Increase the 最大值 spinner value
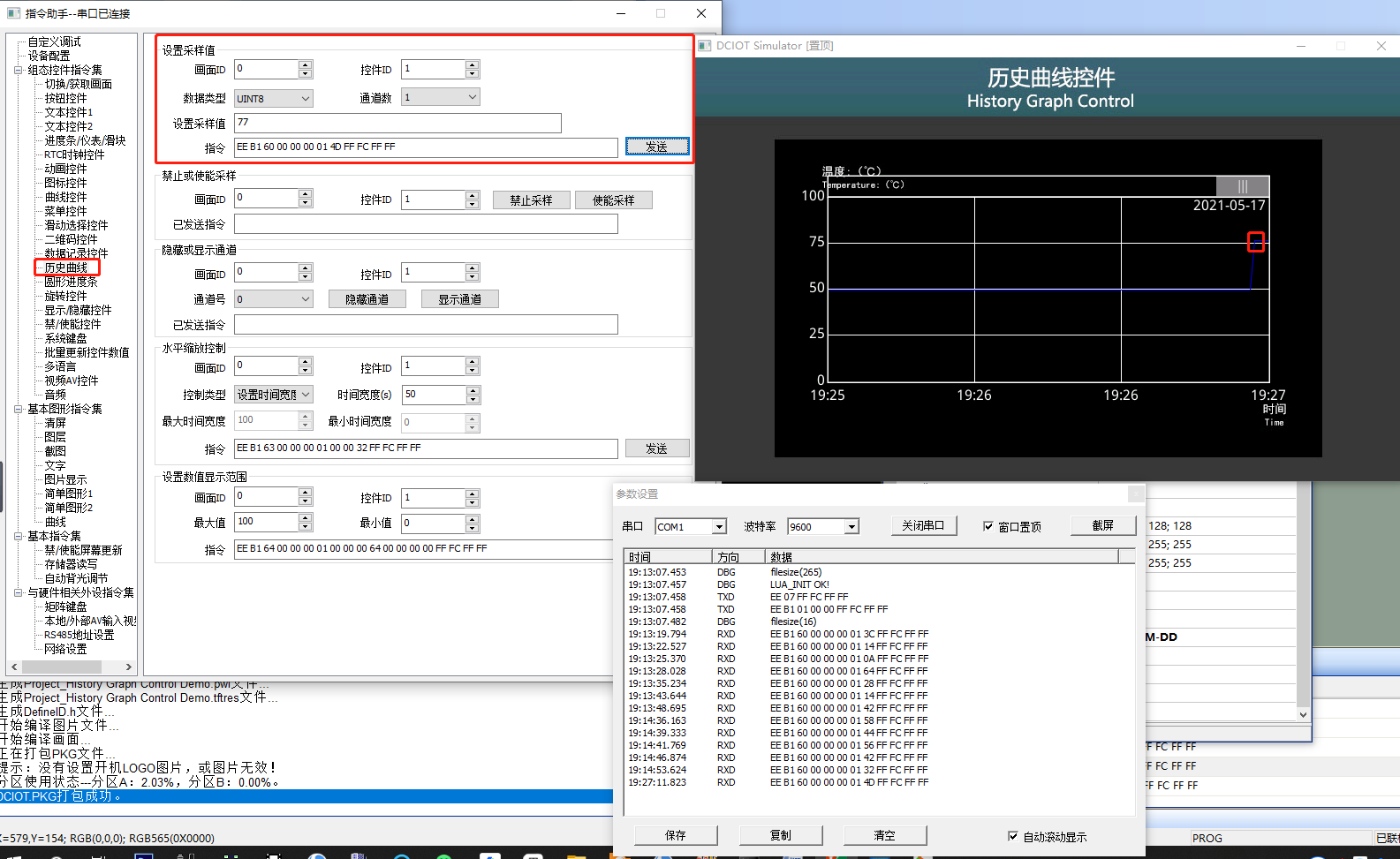The height and width of the screenshot is (859, 1400). 306,518
